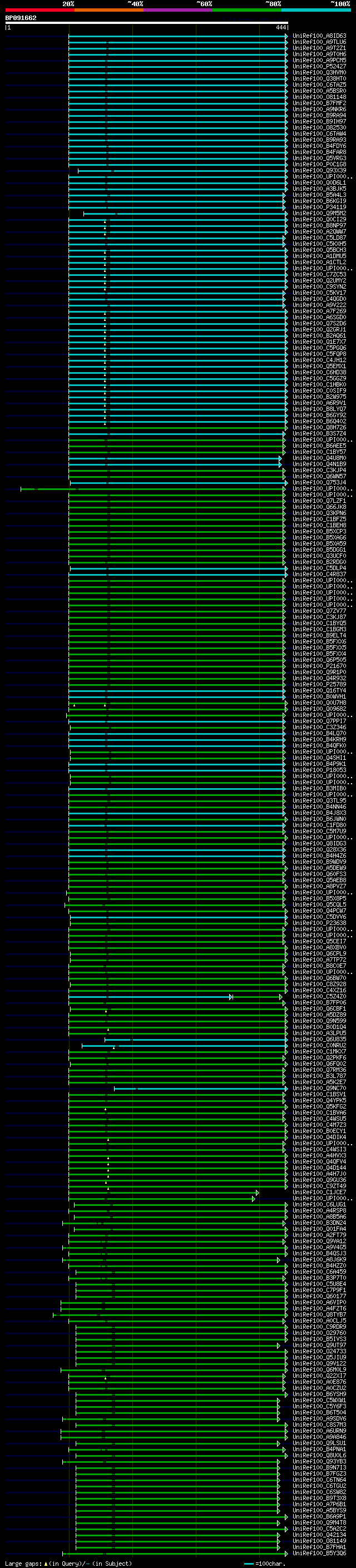Select hit UniRef100_C1MKX7
This screenshot has width=356, height=1568.
click(x=319, y=1051)
